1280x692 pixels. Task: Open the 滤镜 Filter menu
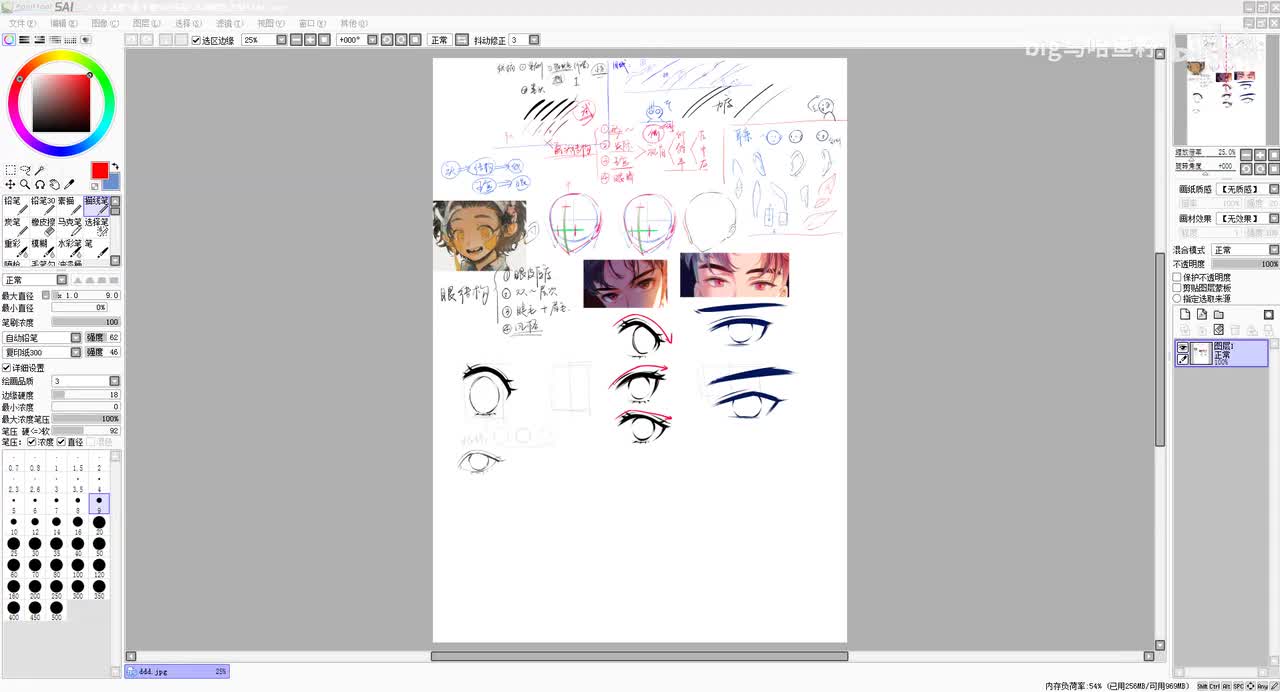click(x=229, y=23)
